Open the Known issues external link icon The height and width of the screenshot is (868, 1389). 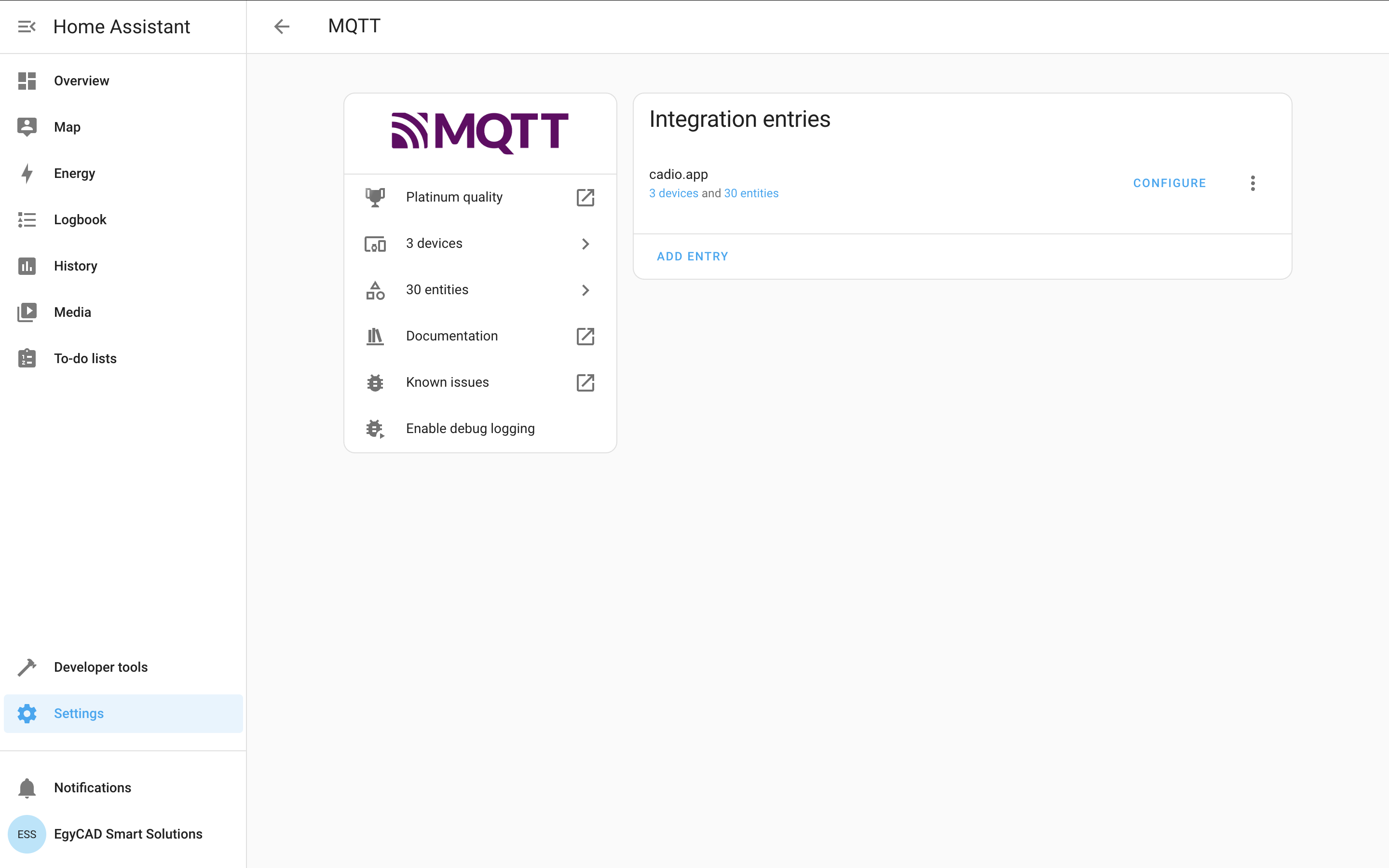tap(585, 382)
